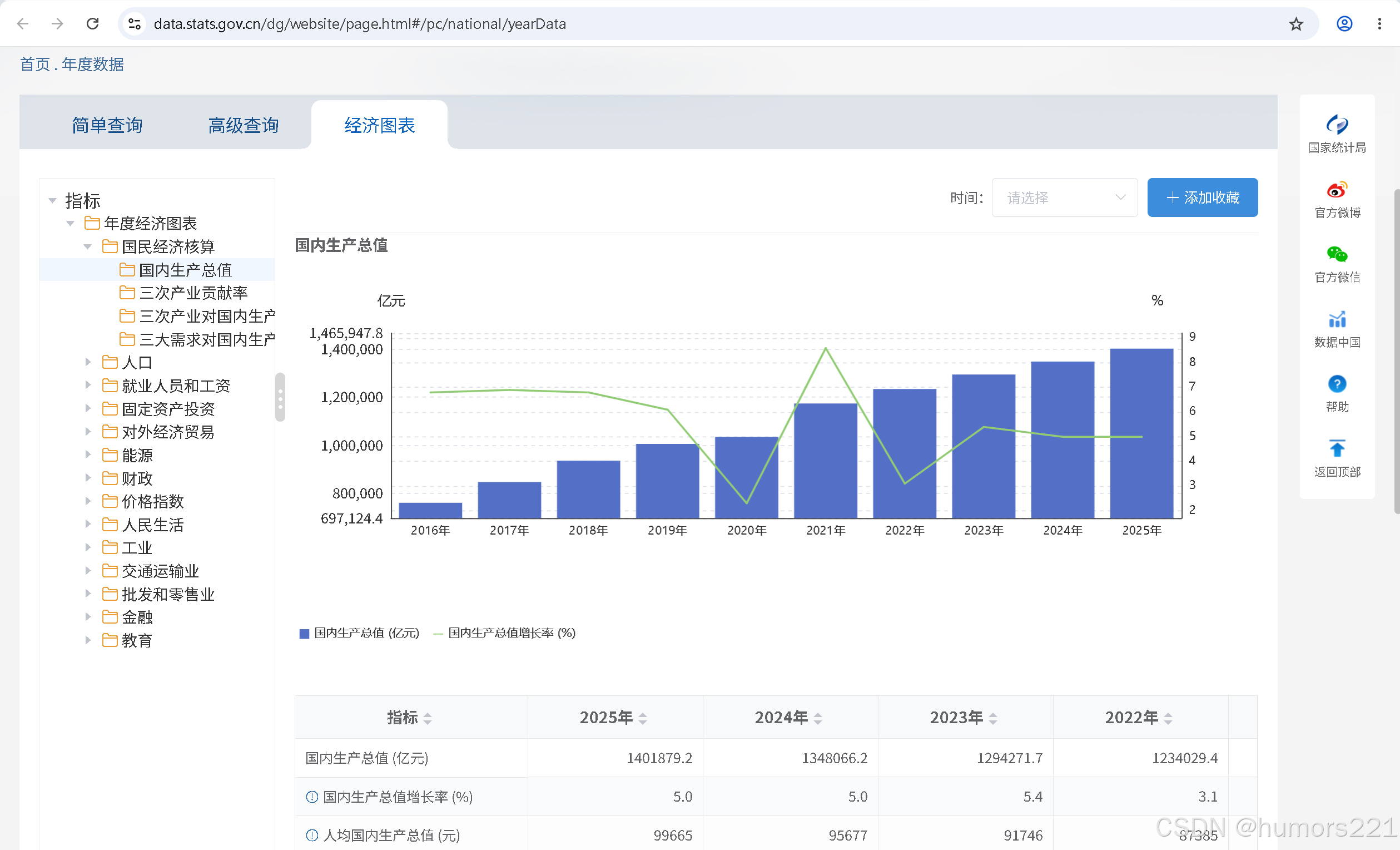The width and height of the screenshot is (1400, 850).
Task: Click info icon beside 人均国内生产总值
Action: pyautogui.click(x=312, y=835)
